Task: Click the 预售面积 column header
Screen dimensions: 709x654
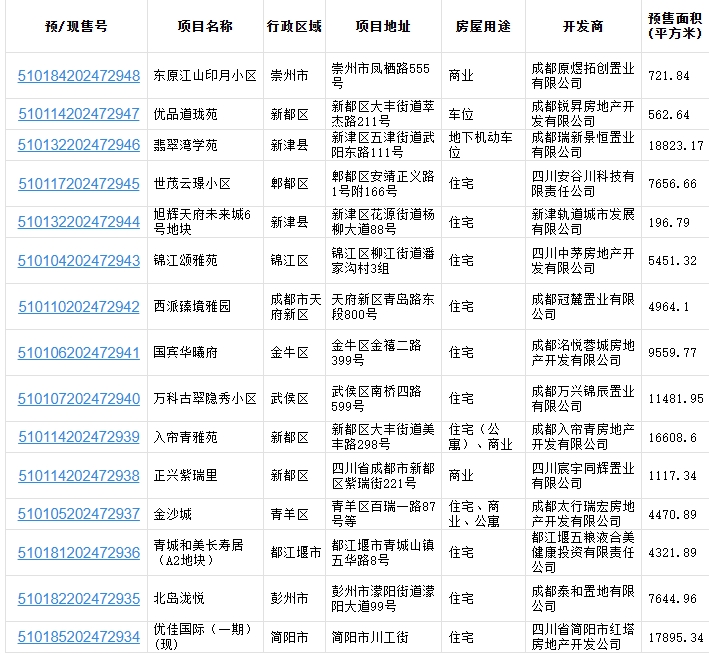Action: pos(675,26)
